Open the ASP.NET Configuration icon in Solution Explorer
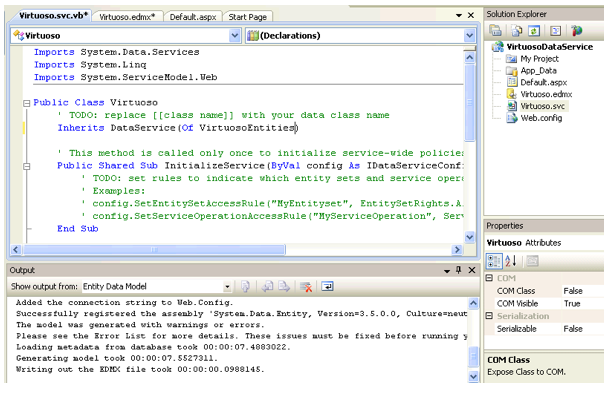Screen dimensions: 616x395 click(x=577, y=31)
